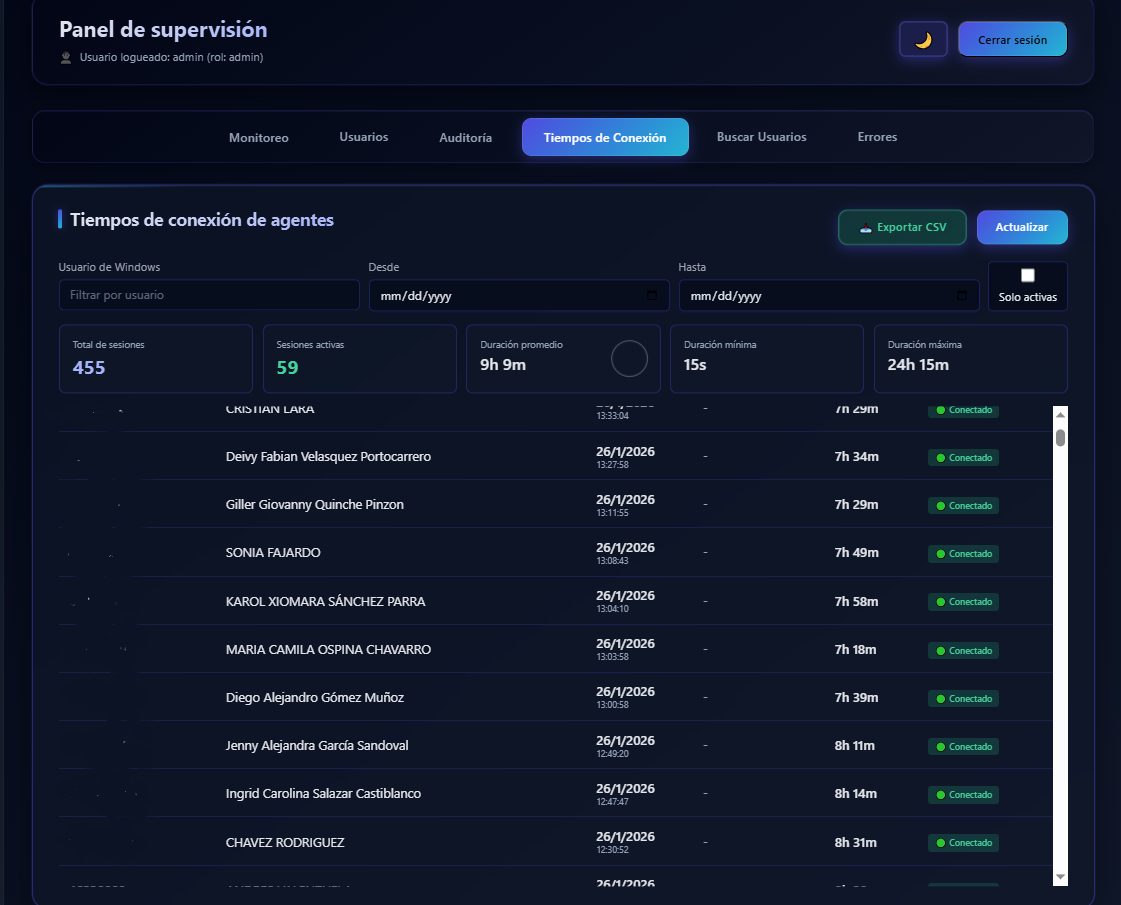1121x905 pixels.
Task: Toggle dark mode with the moon icon
Action: click(922, 38)
